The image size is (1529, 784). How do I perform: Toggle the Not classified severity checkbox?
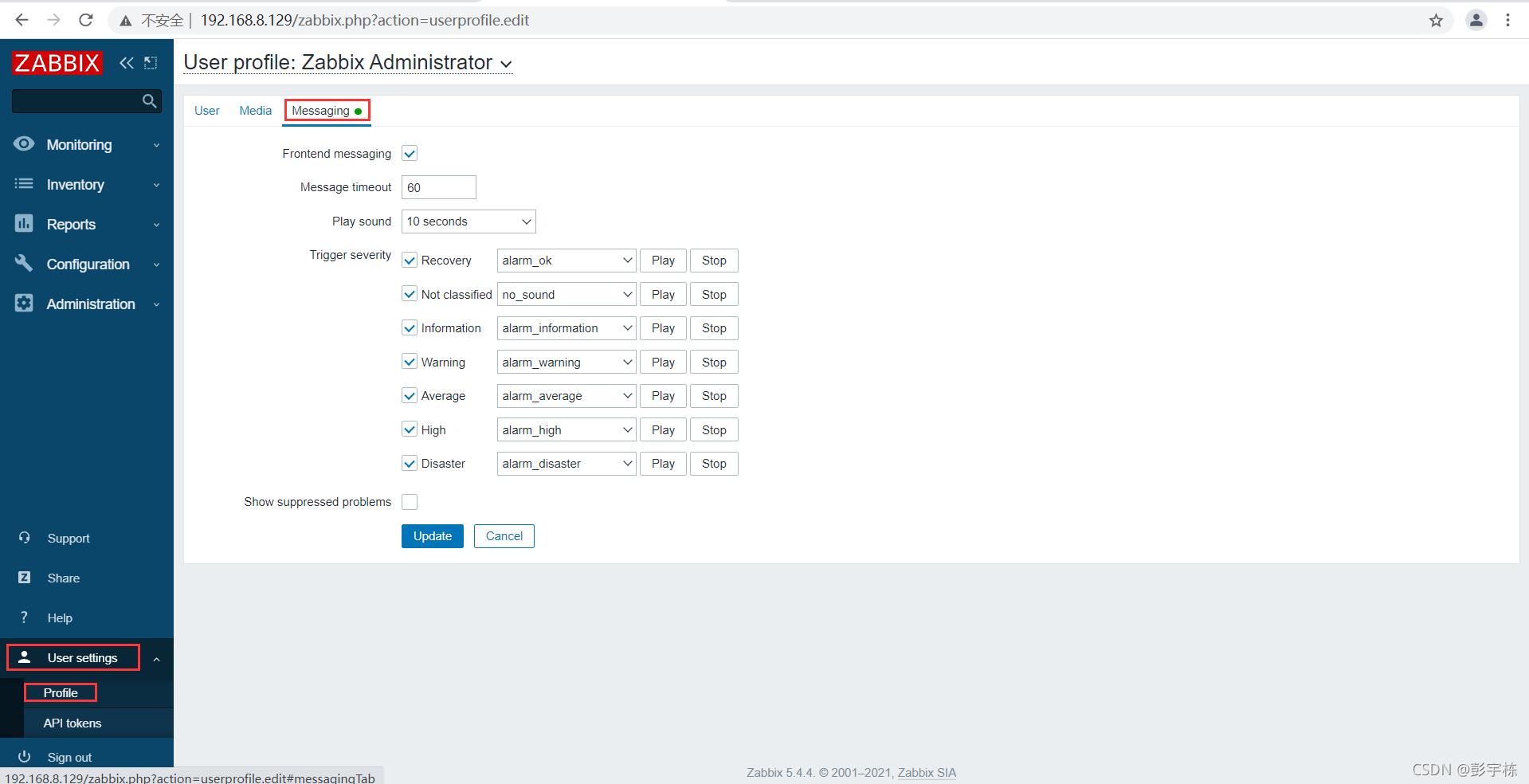coord(410,294)
